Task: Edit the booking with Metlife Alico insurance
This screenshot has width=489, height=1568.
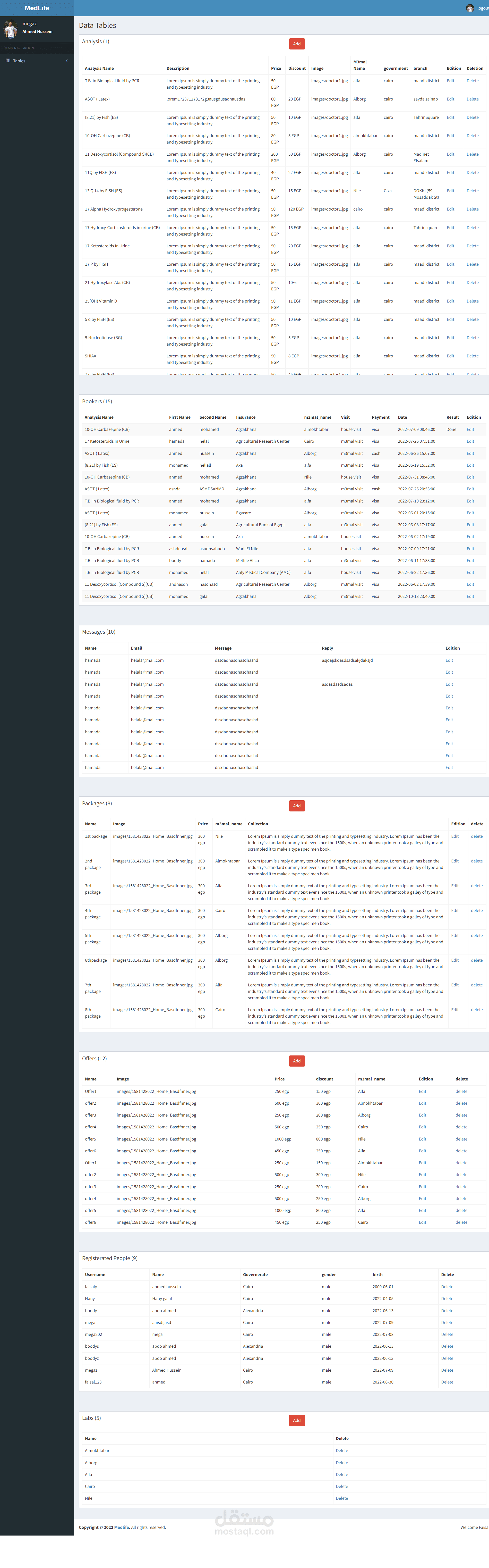Action: tap(470, 561)
